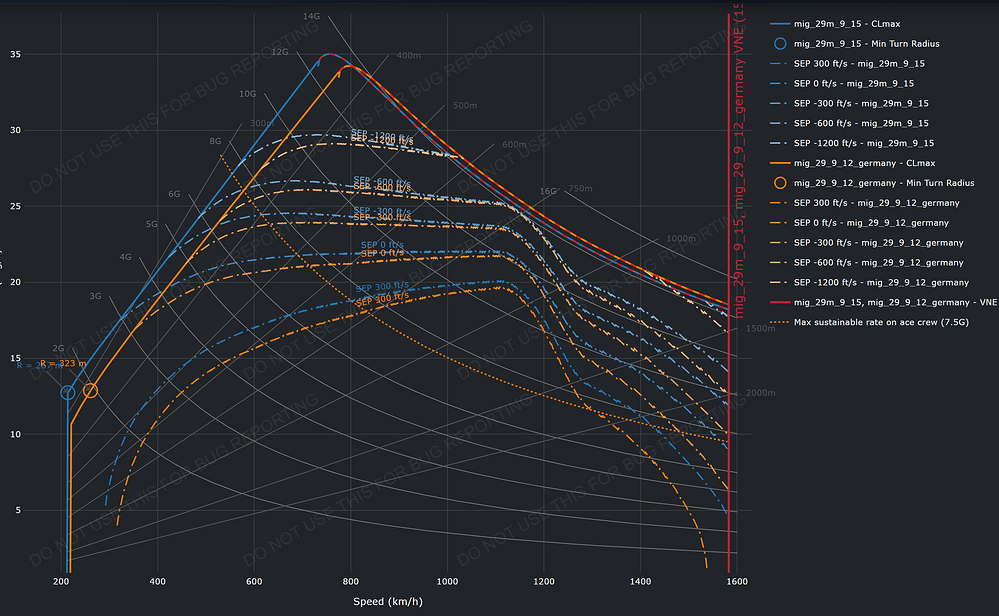Click the orange Min Turn Radius circle on plot

[x=90, y=390]
